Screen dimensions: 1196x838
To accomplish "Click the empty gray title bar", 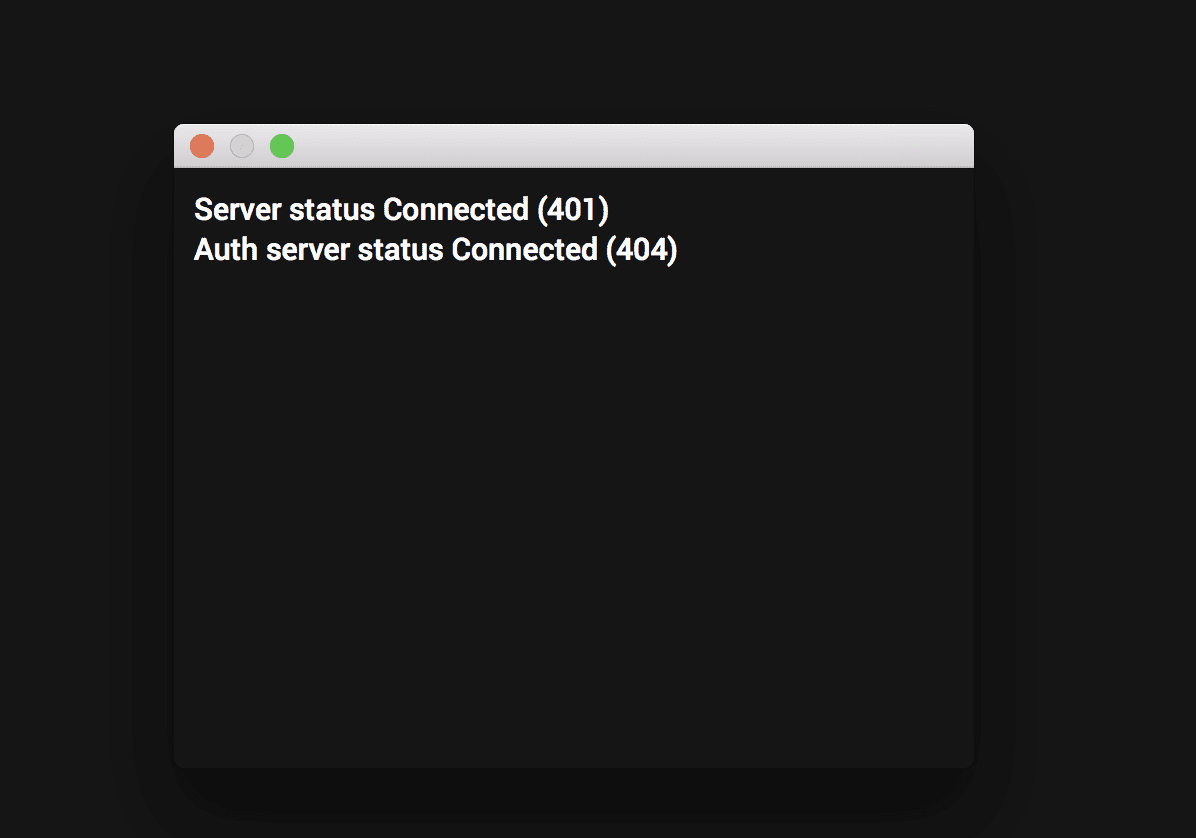I will coord(633,146).
